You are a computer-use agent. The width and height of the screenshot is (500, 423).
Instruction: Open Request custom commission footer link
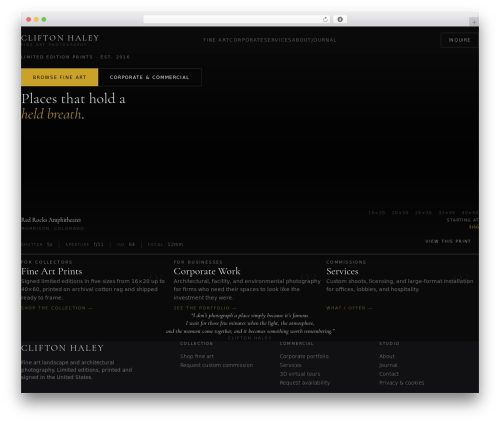click(216, 365)
